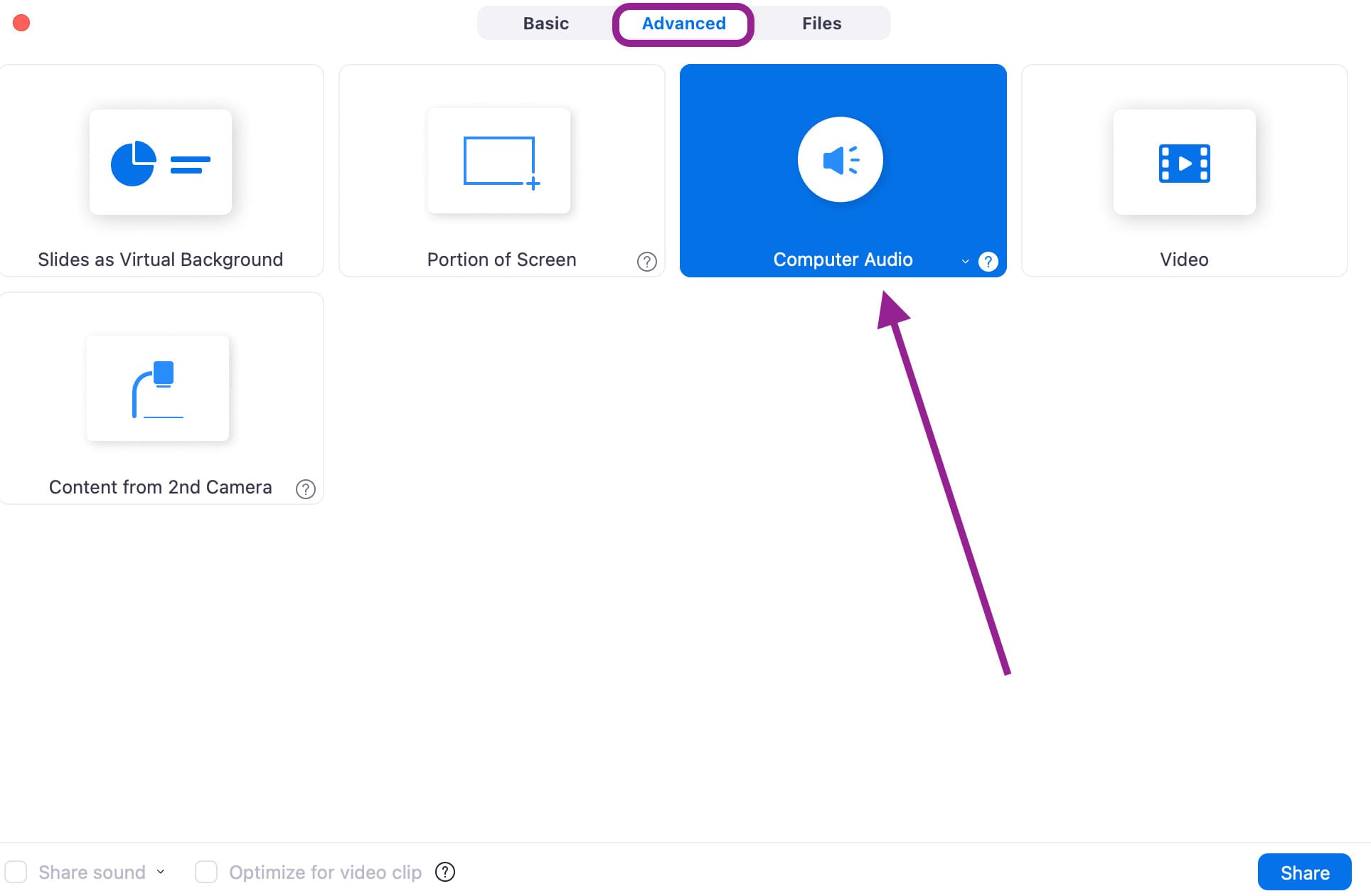Image resolution: width=1371 pixels, height=896 pixels.
Task: Click the help icon next to Content from 2nd Camera
Action: click(306, 489)
